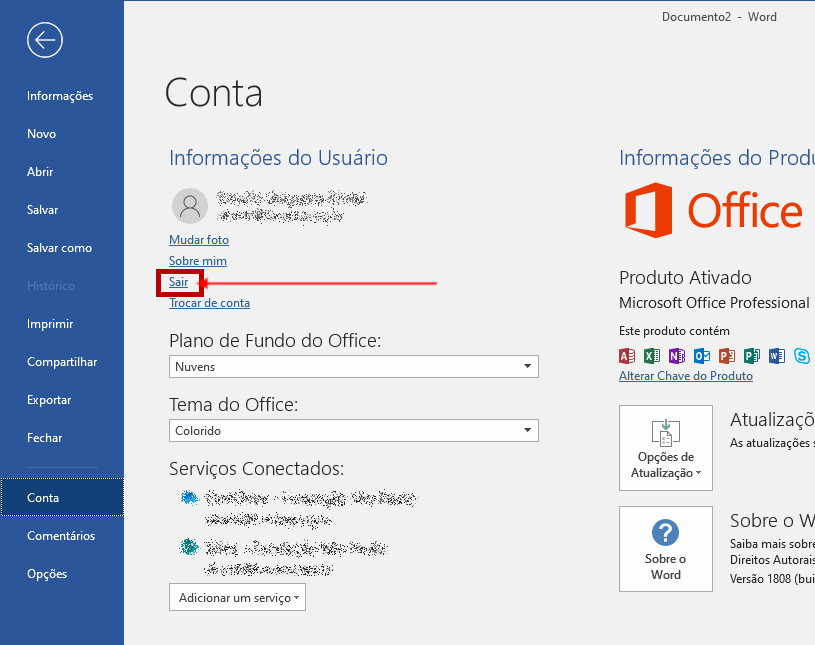Open the Tema do Office dropdown showing Colorido
The height and width of the screenshot is (645, 815).
353,430
